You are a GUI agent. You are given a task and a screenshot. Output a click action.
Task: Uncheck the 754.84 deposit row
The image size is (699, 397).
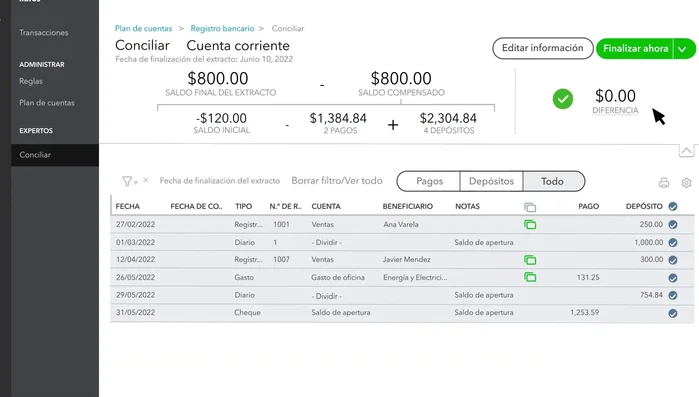click(673, 295)
